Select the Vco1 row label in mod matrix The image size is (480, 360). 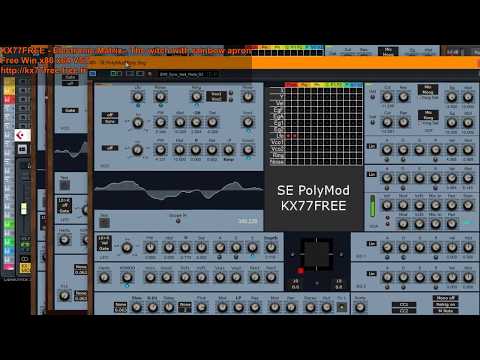pyautogui.click(x=277, y=142)
